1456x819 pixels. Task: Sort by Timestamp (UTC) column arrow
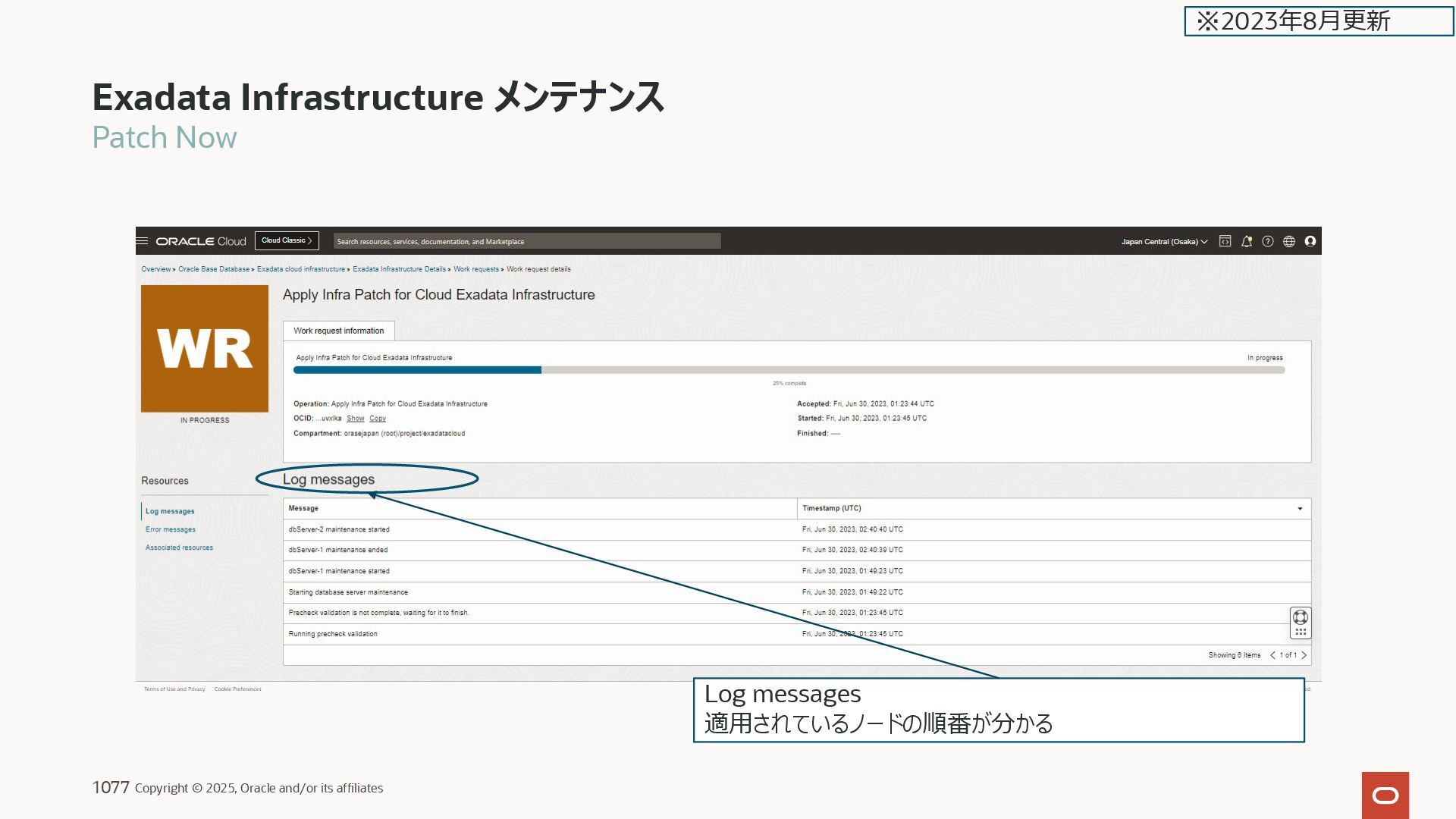click(1300, 509)
